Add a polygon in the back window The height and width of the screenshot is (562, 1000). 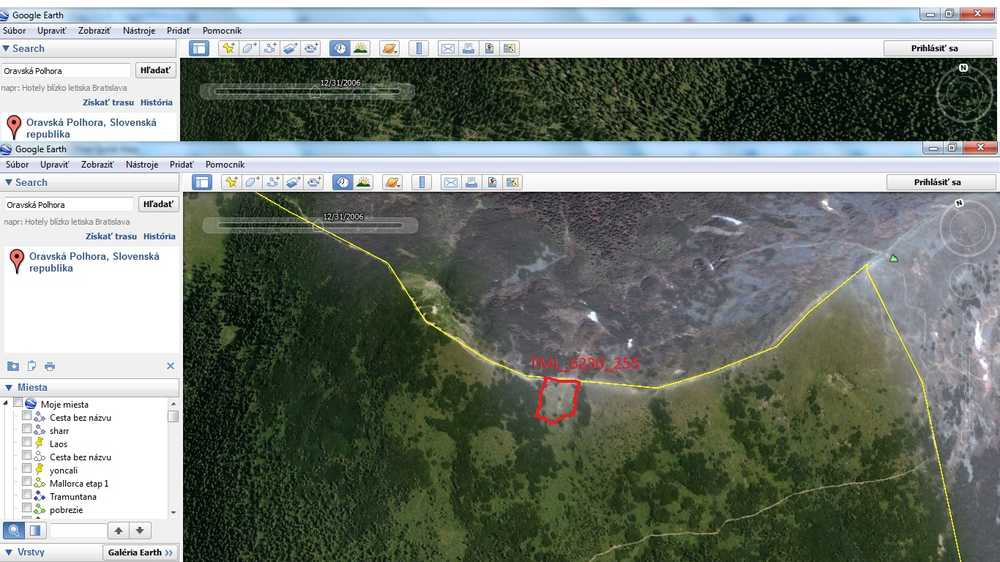249,48
